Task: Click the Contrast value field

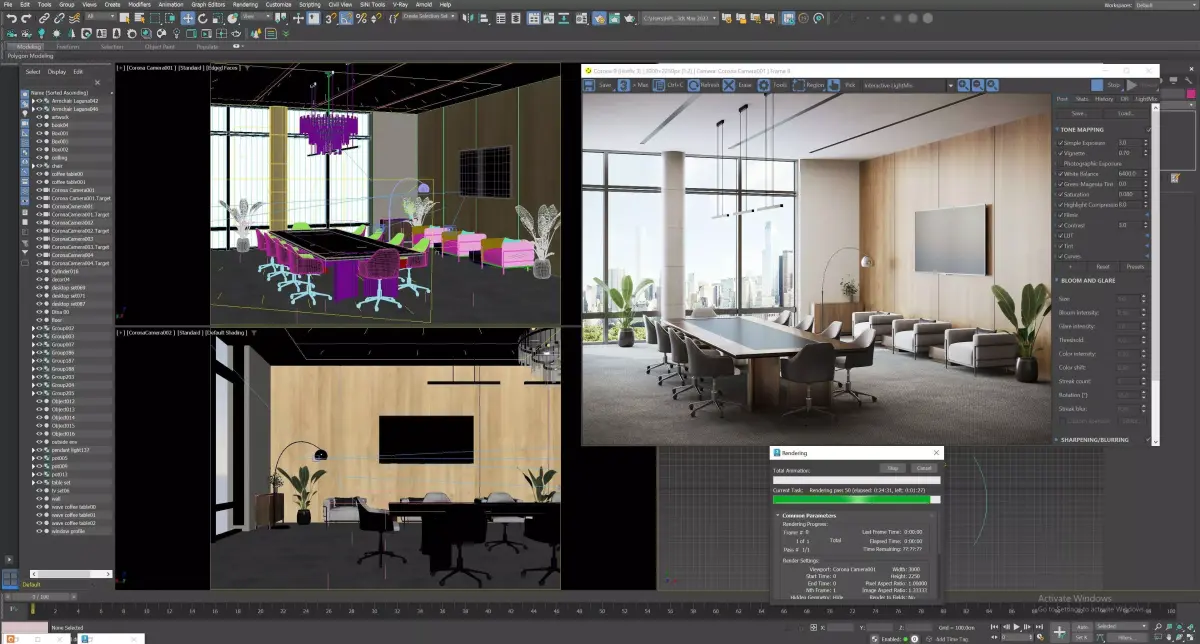Action: tap(1131, 225)
